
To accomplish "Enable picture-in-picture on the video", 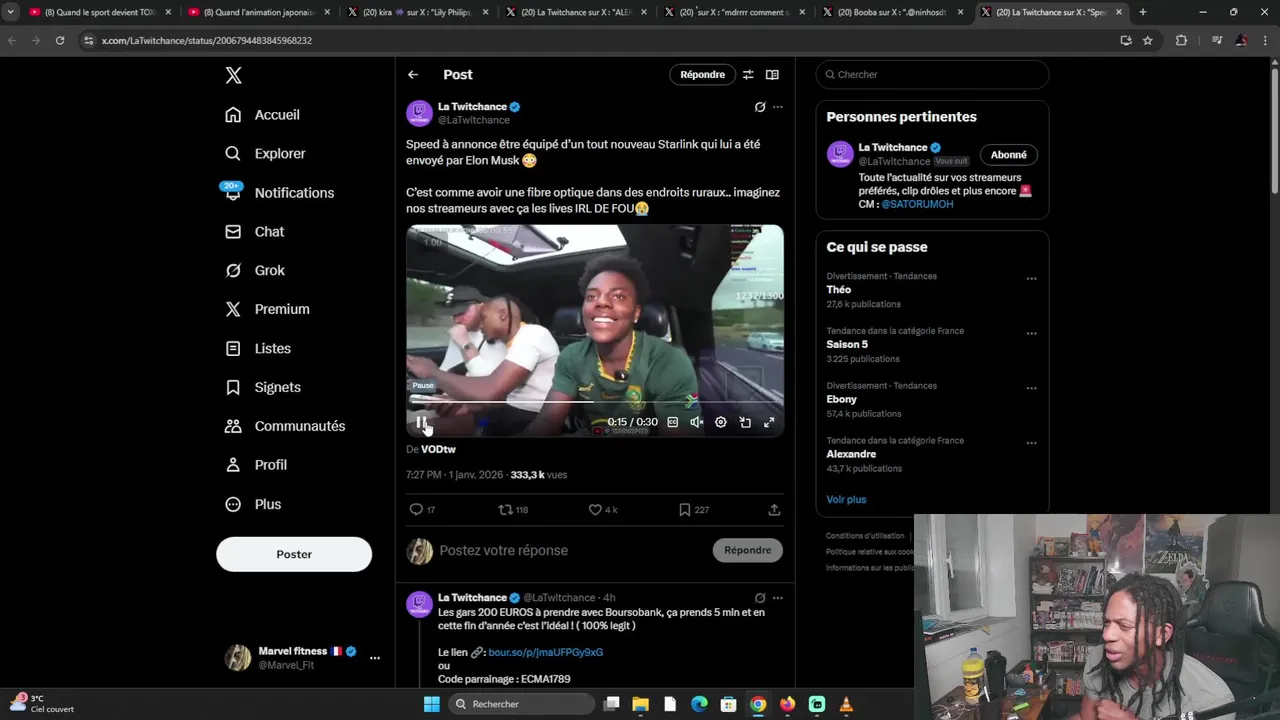I will [745, 423].
